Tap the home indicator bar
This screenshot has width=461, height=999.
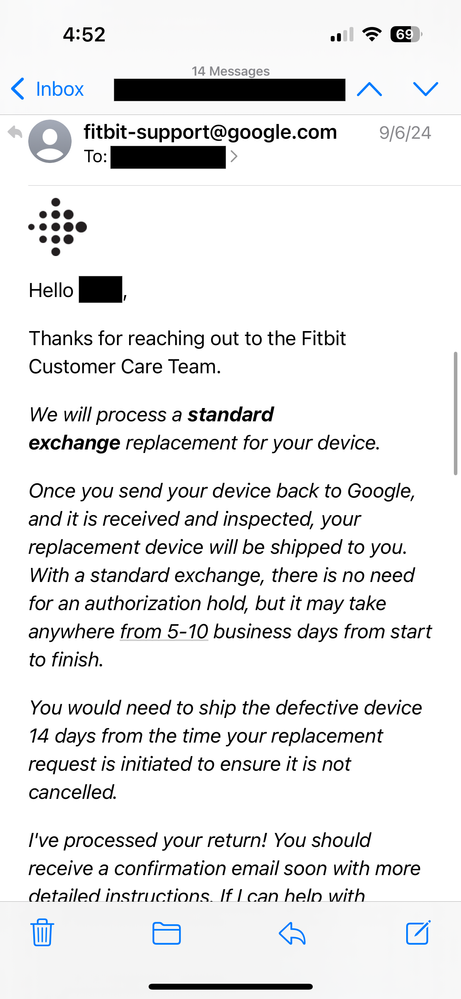click(230, 986)
